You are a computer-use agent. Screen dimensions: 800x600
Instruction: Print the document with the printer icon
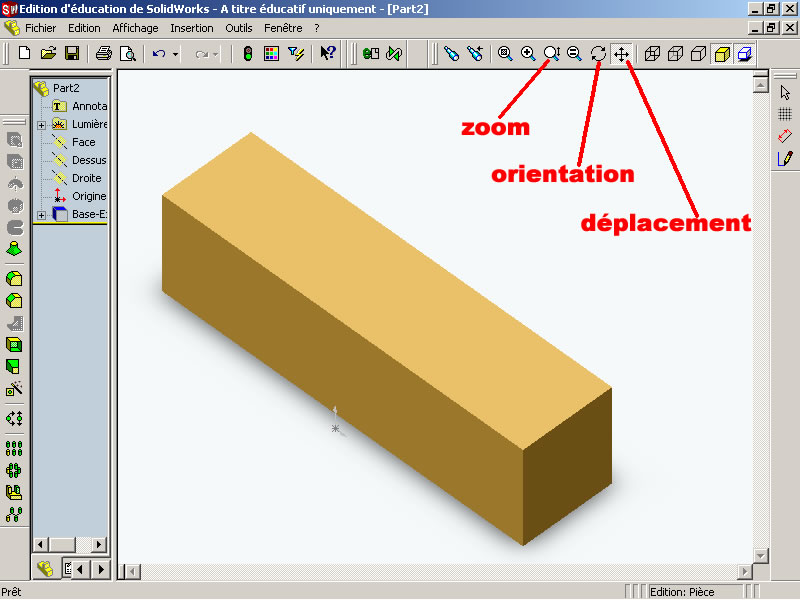click(x=104, y=53)
